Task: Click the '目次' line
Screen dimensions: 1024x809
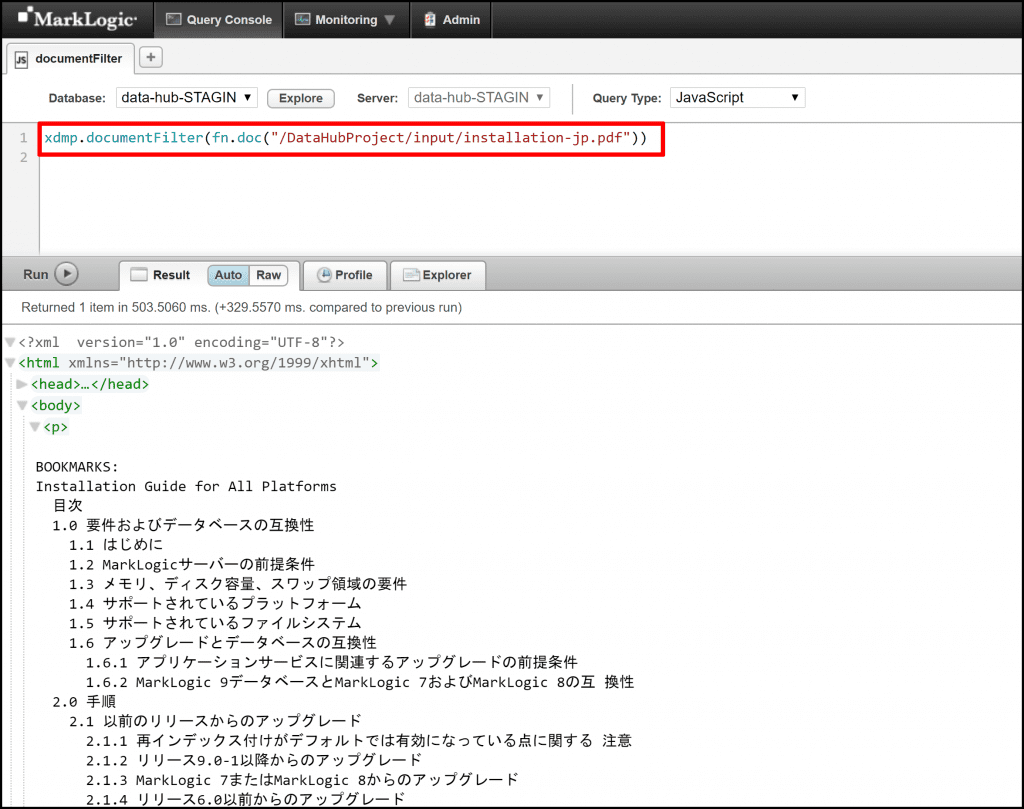Action: click(x=68, y=505)
